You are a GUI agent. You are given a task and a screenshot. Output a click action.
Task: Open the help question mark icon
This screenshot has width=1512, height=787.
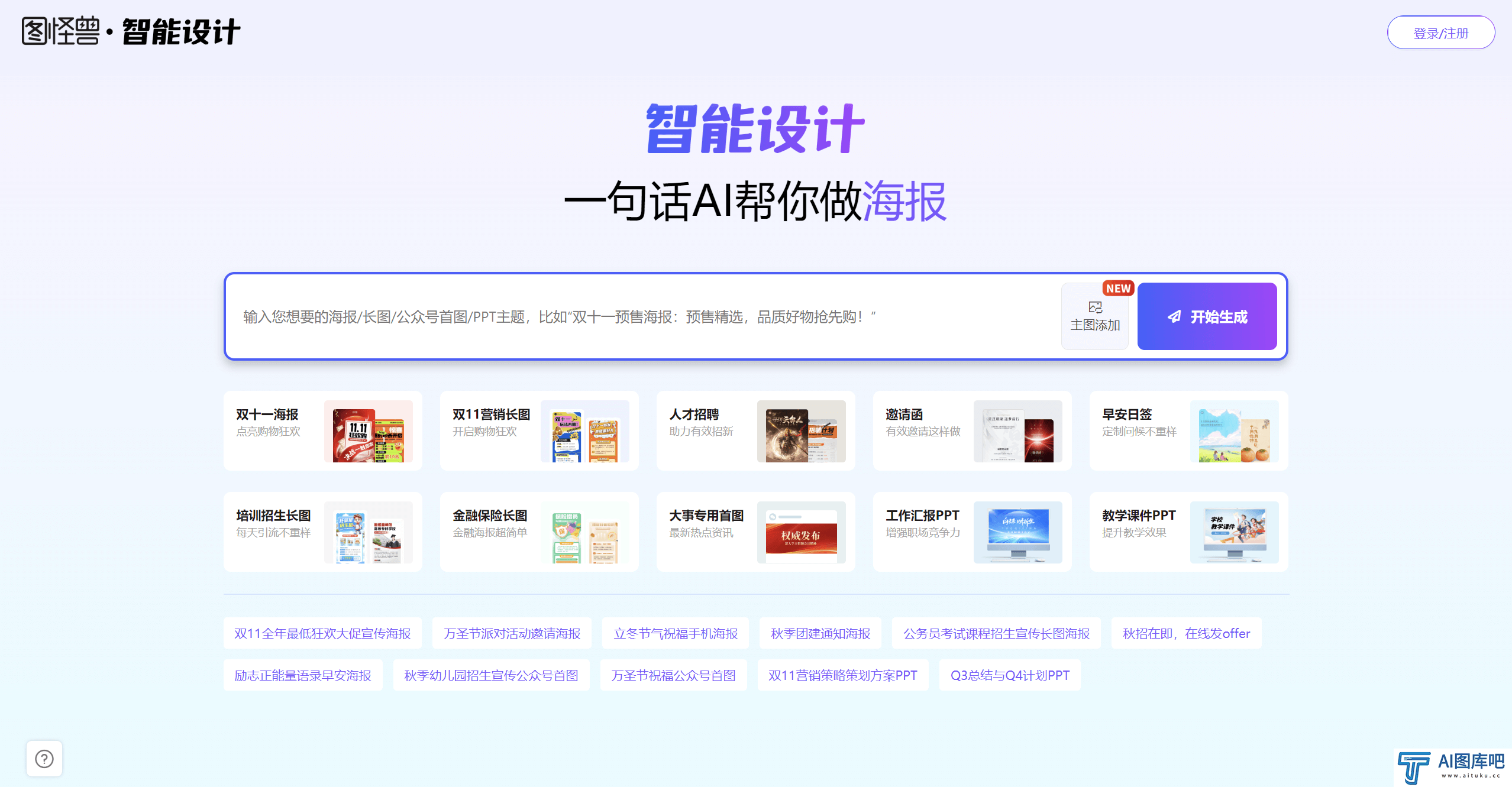44,759
